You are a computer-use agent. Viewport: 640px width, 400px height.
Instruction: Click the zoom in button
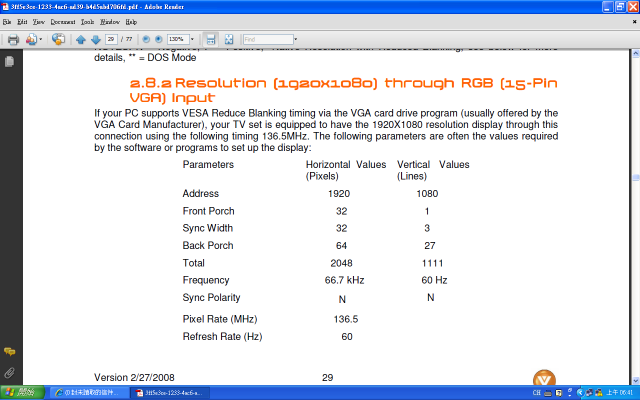159,39
